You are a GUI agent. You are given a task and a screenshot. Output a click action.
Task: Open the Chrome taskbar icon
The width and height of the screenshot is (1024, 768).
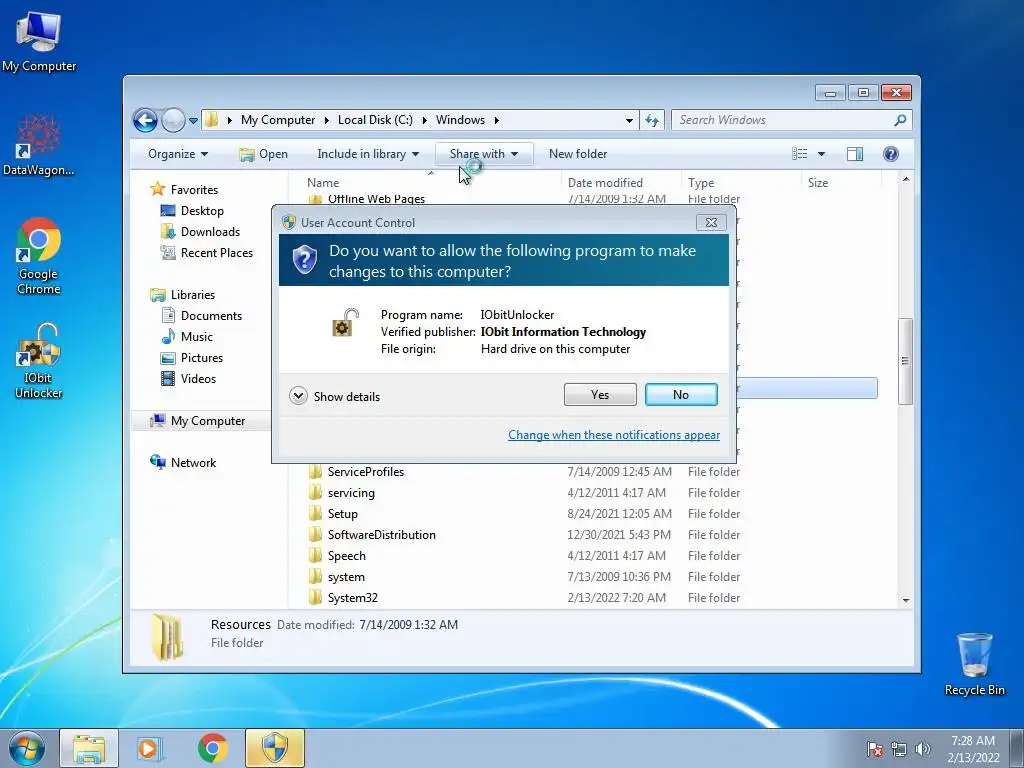[x=212, y=748]
